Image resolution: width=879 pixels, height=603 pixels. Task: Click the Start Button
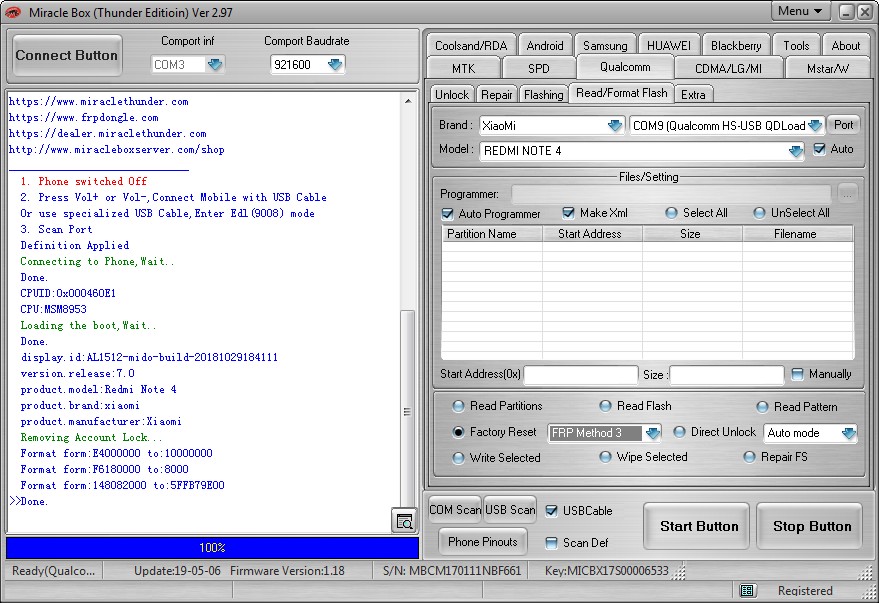click(698, 526)
